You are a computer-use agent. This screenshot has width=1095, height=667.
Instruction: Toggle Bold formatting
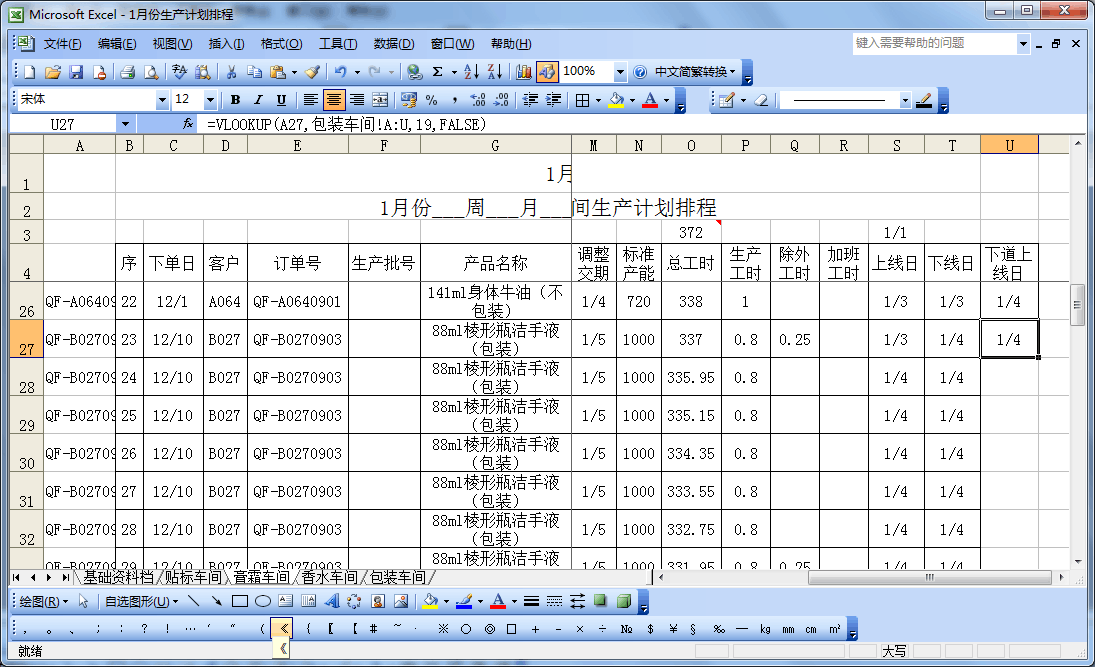(x=233, y=99)
